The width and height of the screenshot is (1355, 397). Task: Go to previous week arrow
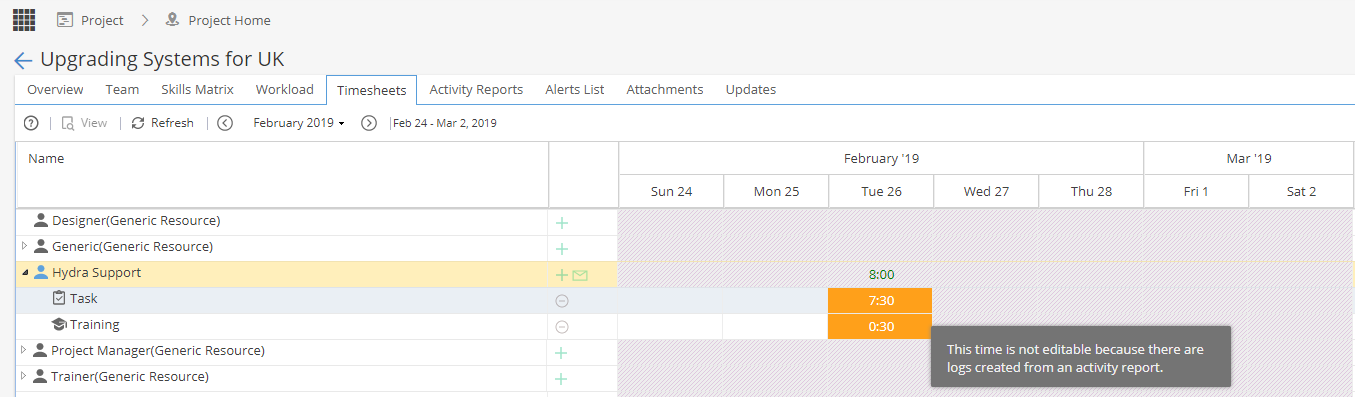tap(225, 123)
